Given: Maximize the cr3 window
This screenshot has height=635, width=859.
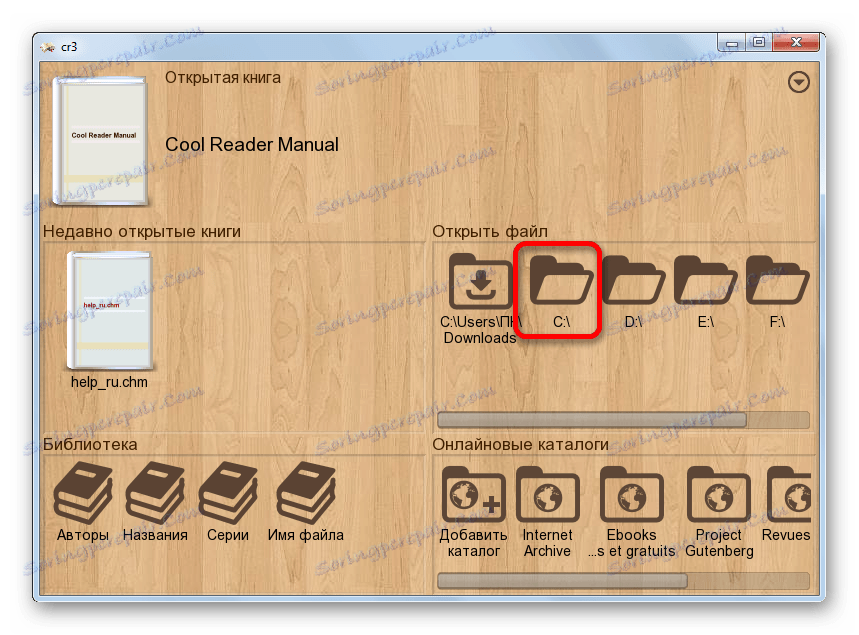Looking at the screenshot, I should [759, 43].
